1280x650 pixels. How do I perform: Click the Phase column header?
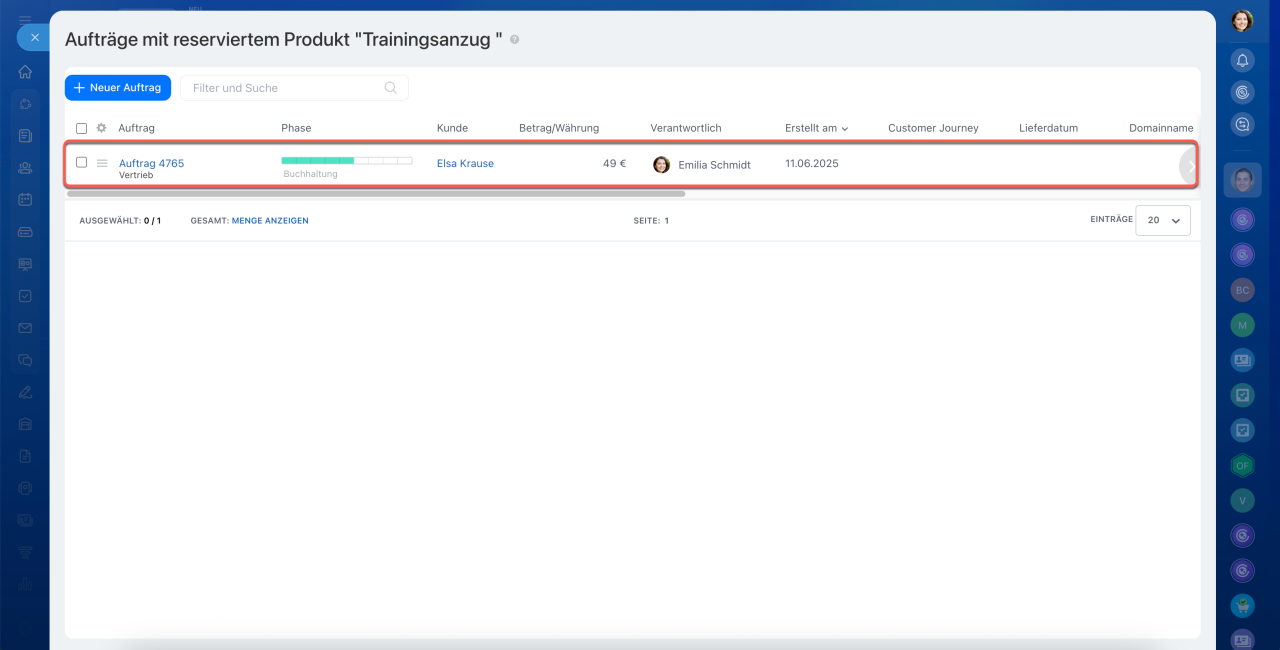(296, 128)
